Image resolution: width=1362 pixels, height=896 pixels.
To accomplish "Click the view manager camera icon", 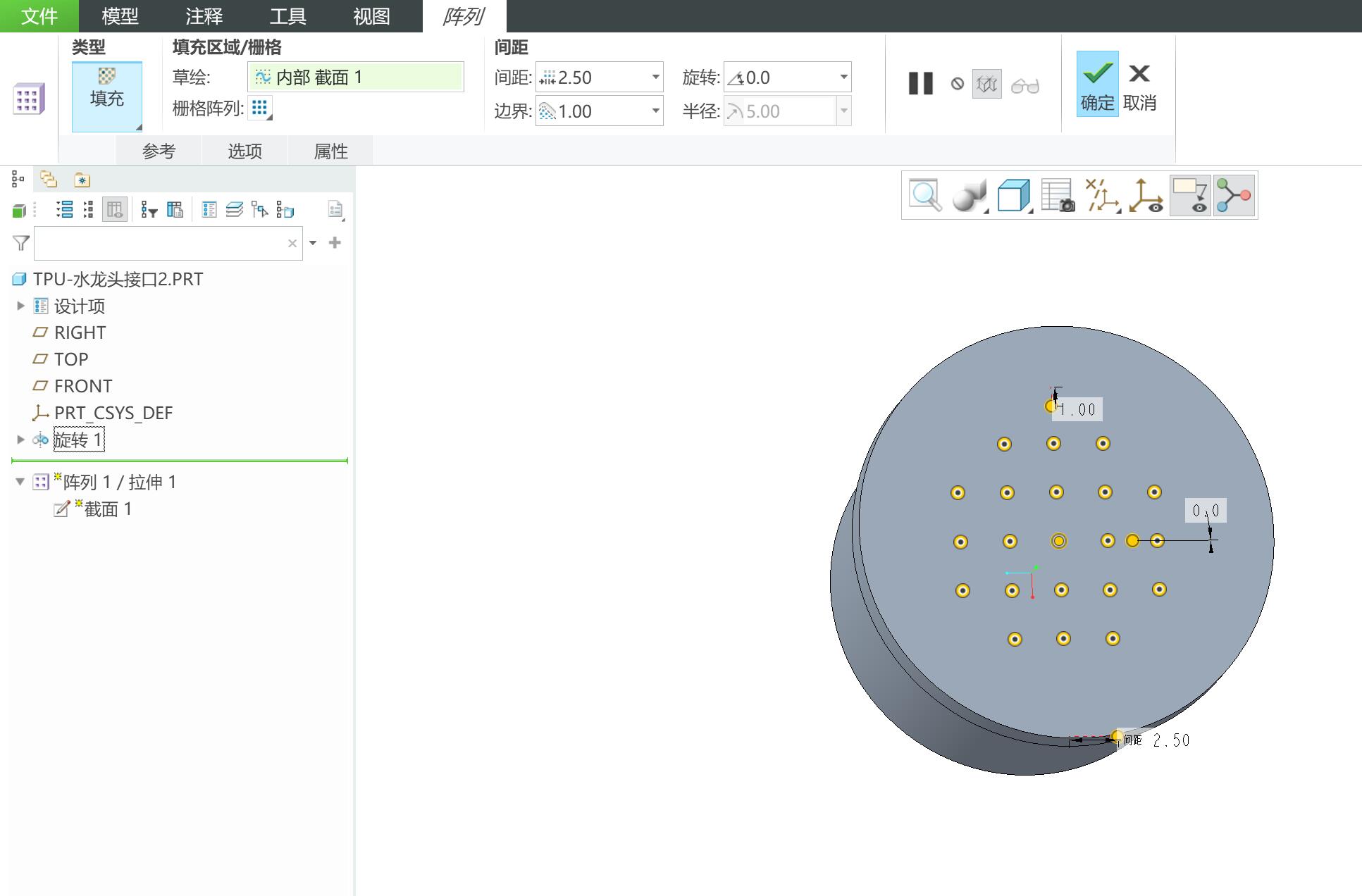I will pyautogui.click(x=1058, y=195).
